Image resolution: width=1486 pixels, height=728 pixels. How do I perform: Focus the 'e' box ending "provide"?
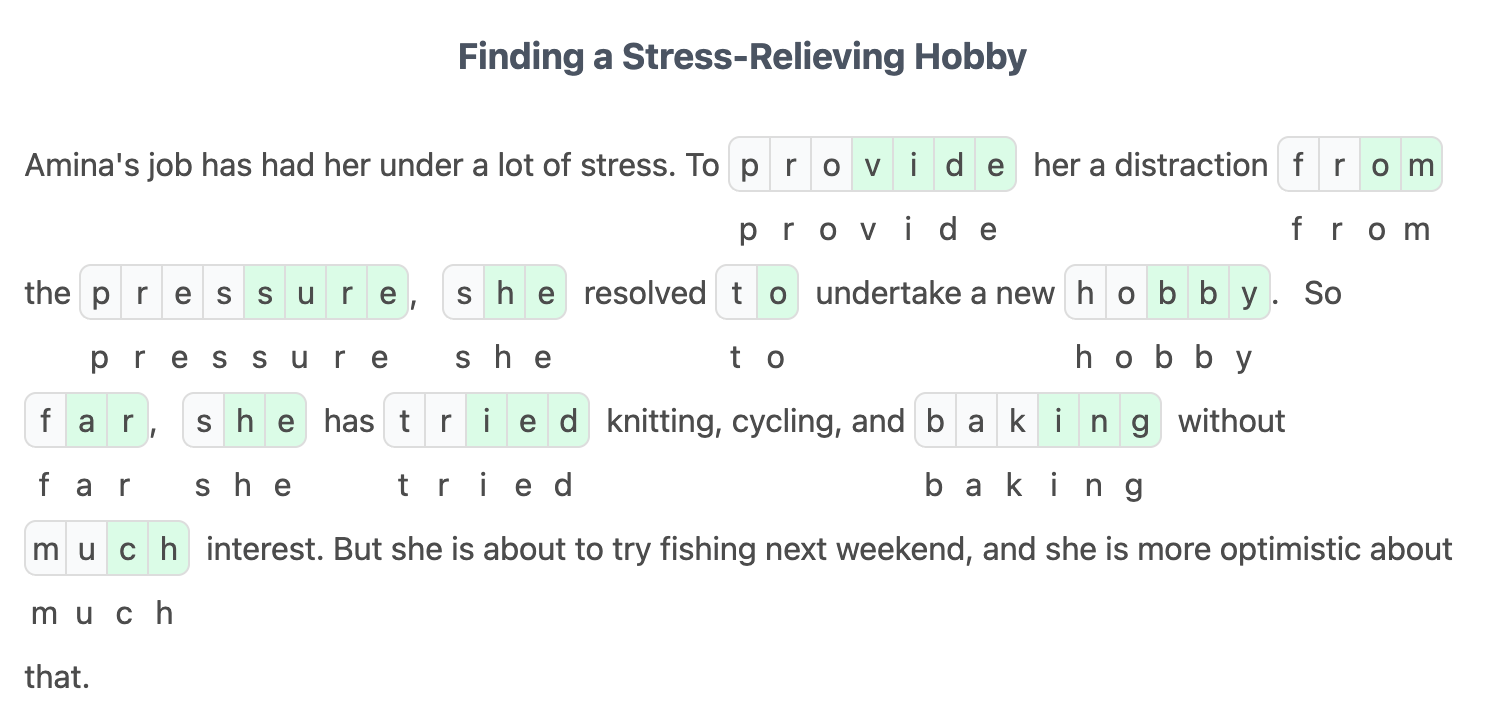(x=995, y=165)
